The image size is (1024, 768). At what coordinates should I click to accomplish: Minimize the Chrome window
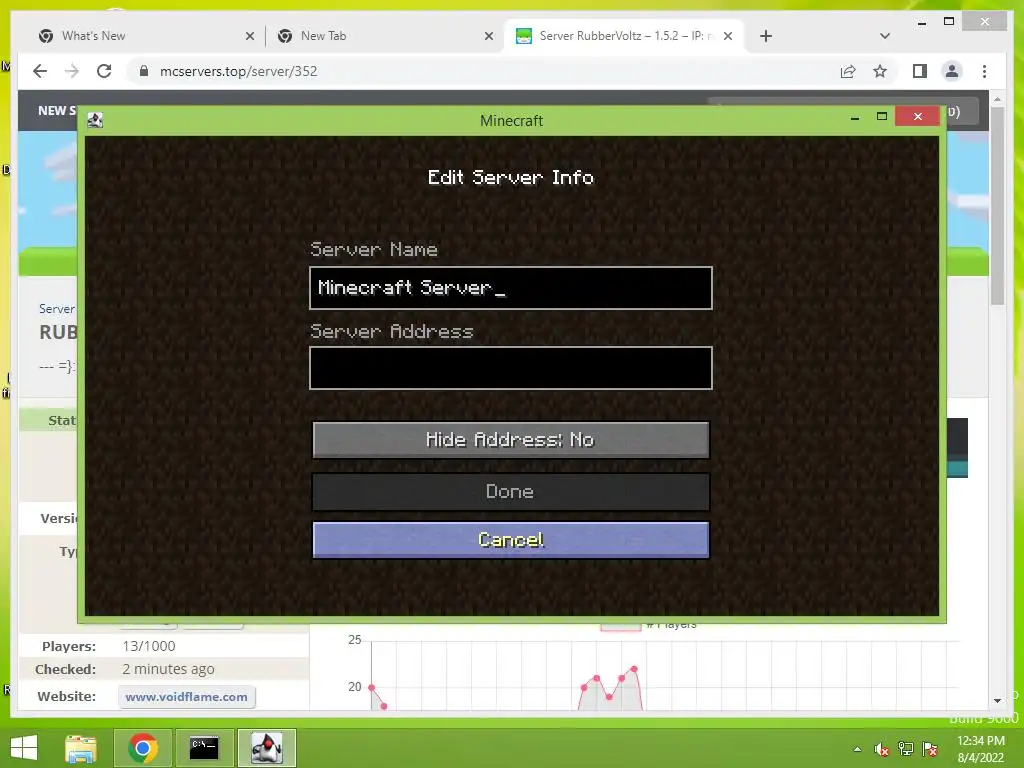click(921, 22)
